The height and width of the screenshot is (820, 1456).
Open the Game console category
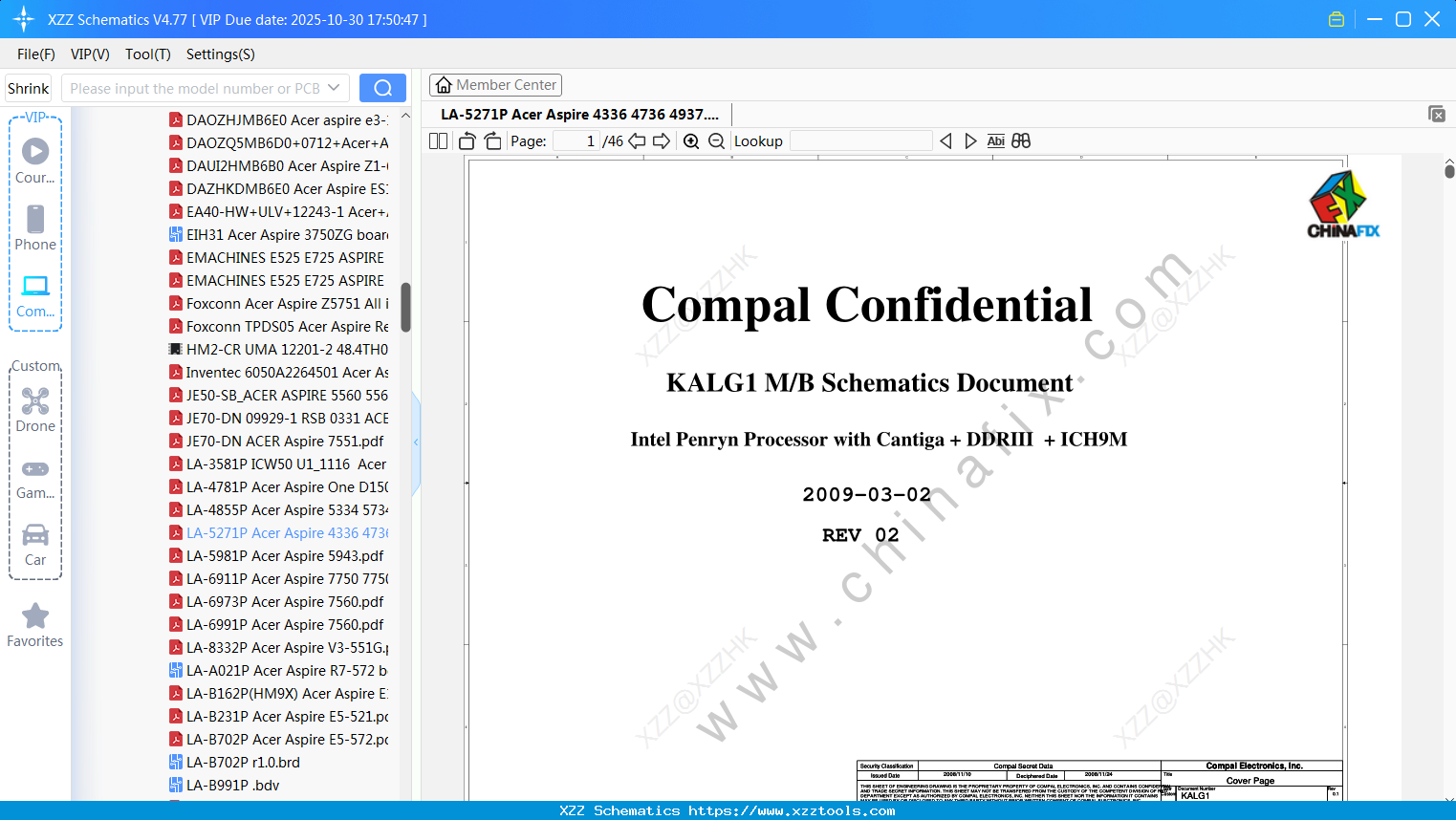click(35, 478)
